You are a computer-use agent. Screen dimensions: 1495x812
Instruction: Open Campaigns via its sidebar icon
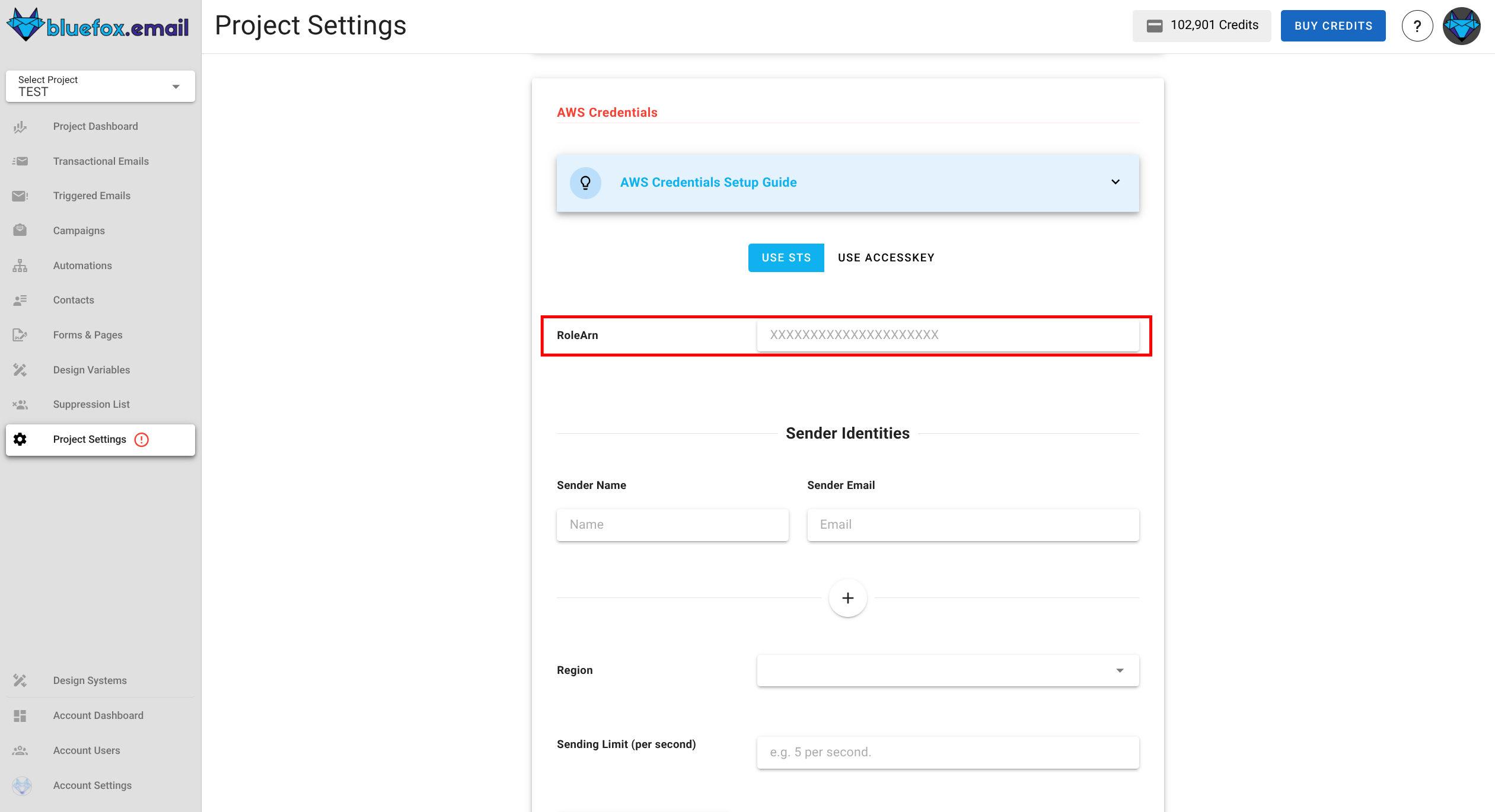(20, 230)
